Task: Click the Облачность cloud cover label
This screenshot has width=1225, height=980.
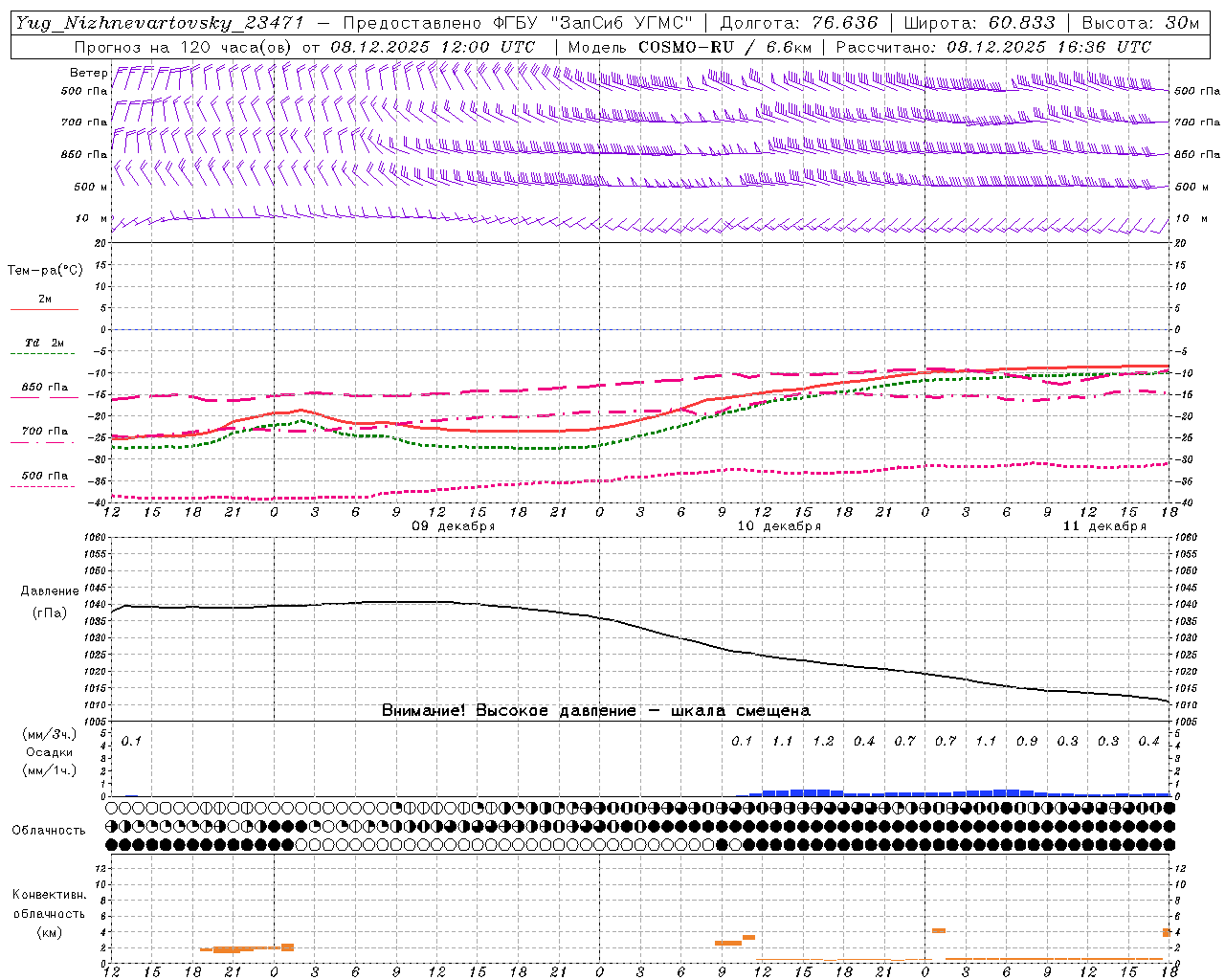Action: click(49, 831)
